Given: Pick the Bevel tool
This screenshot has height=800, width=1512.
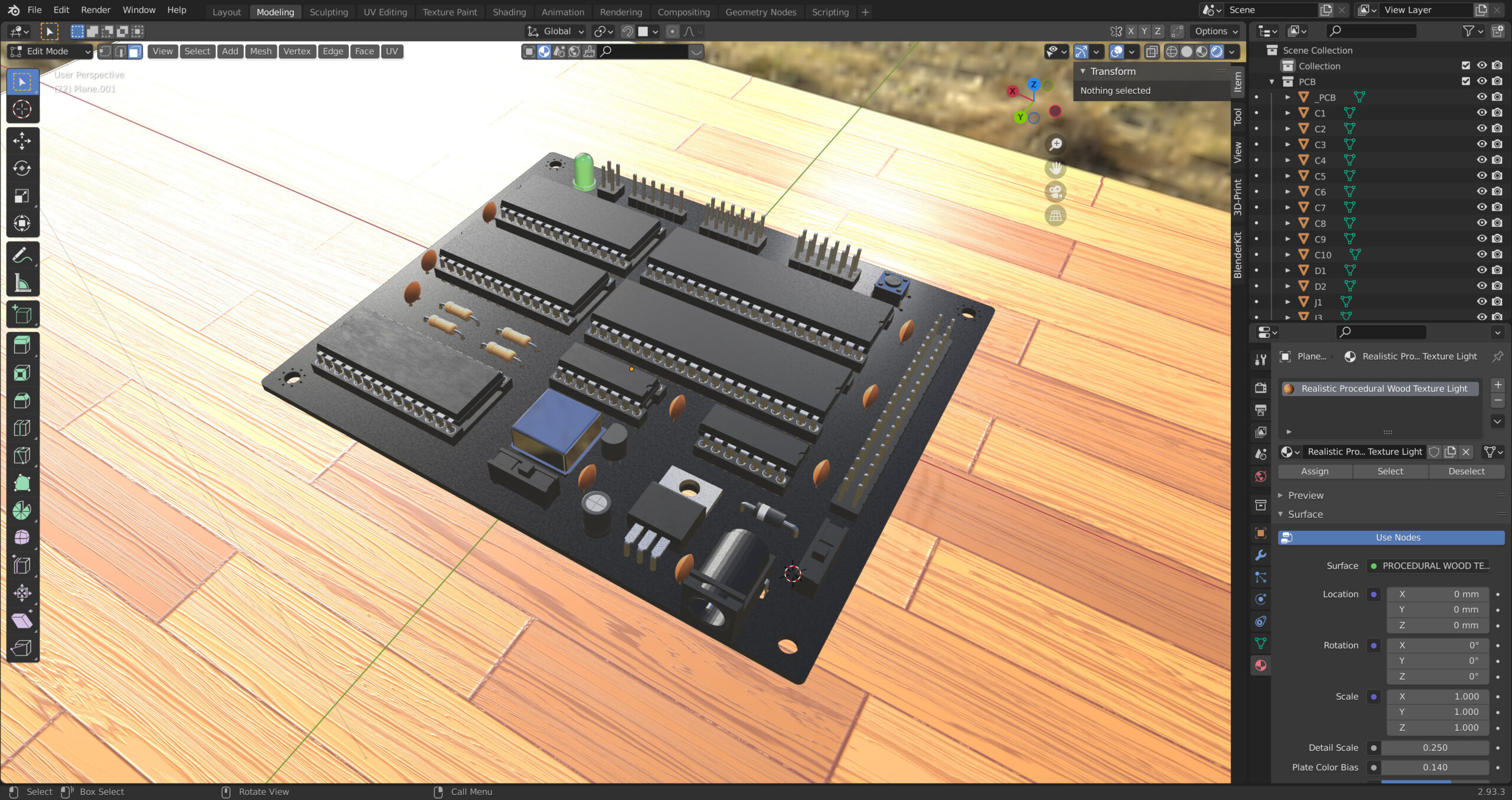Looking at the screenshot, I should 22,400.
